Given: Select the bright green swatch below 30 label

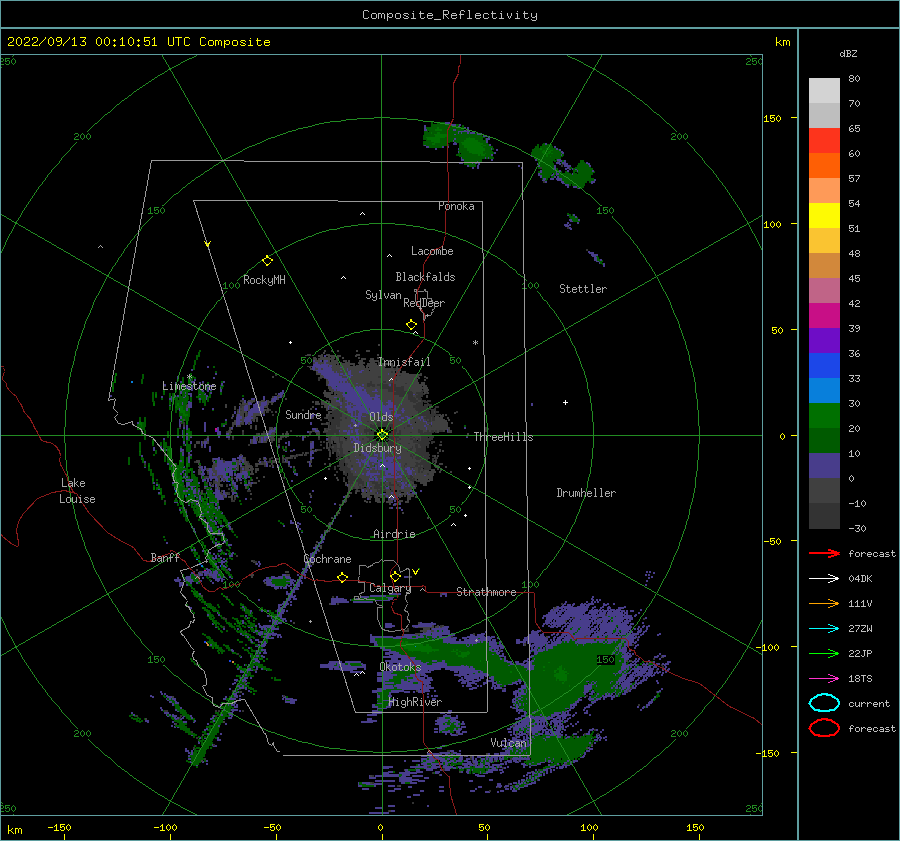Looking at the screenshot, I should (824, 416).
